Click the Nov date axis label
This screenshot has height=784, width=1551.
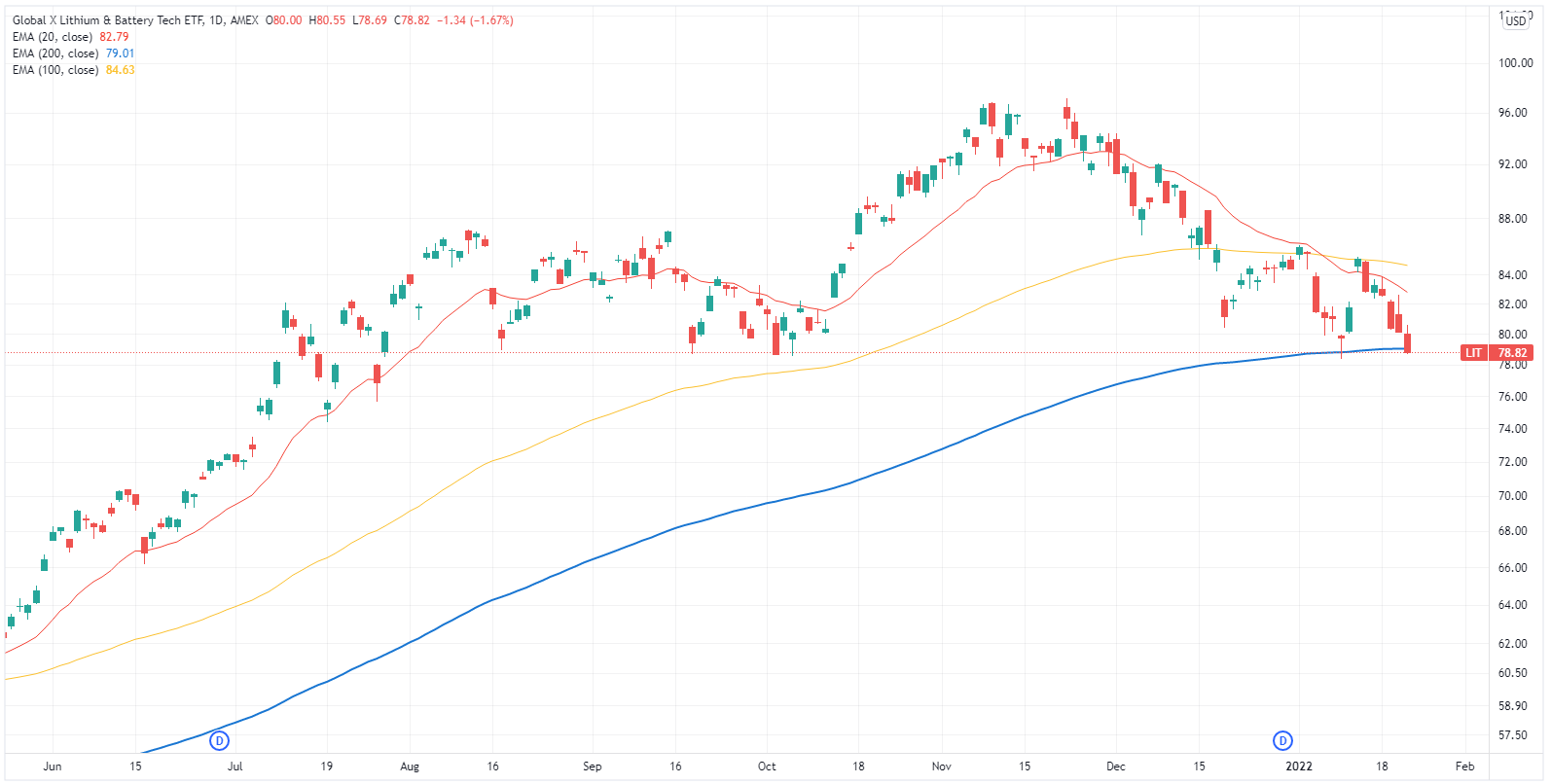(941, 766)
